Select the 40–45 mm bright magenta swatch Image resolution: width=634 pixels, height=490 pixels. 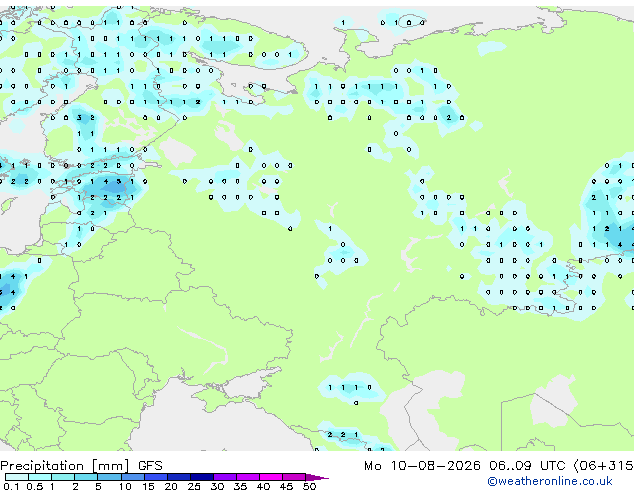tap(271, 477)
